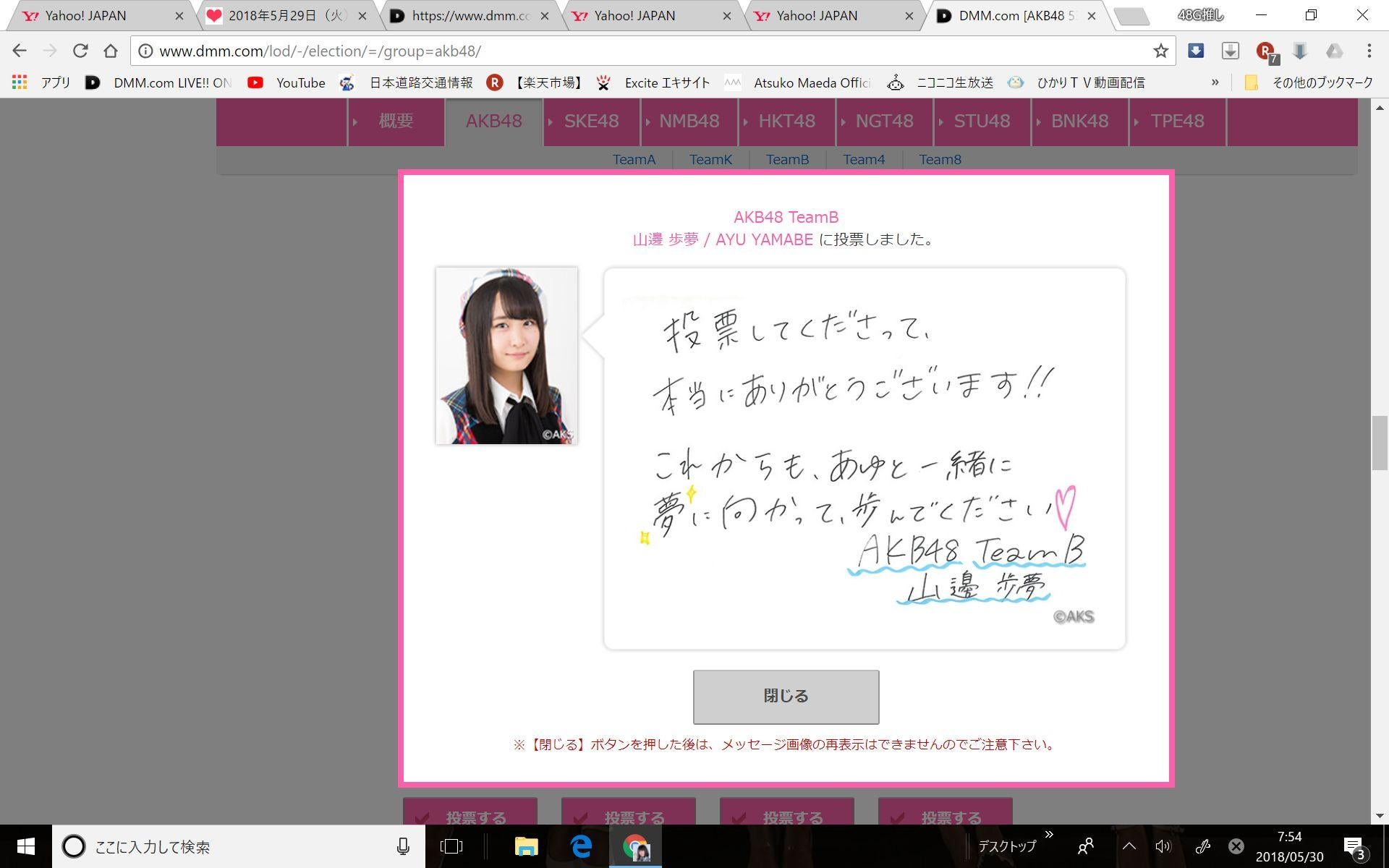Jump to the Team4 section link
Screen dimensions: 1389x868
point(864,159)
